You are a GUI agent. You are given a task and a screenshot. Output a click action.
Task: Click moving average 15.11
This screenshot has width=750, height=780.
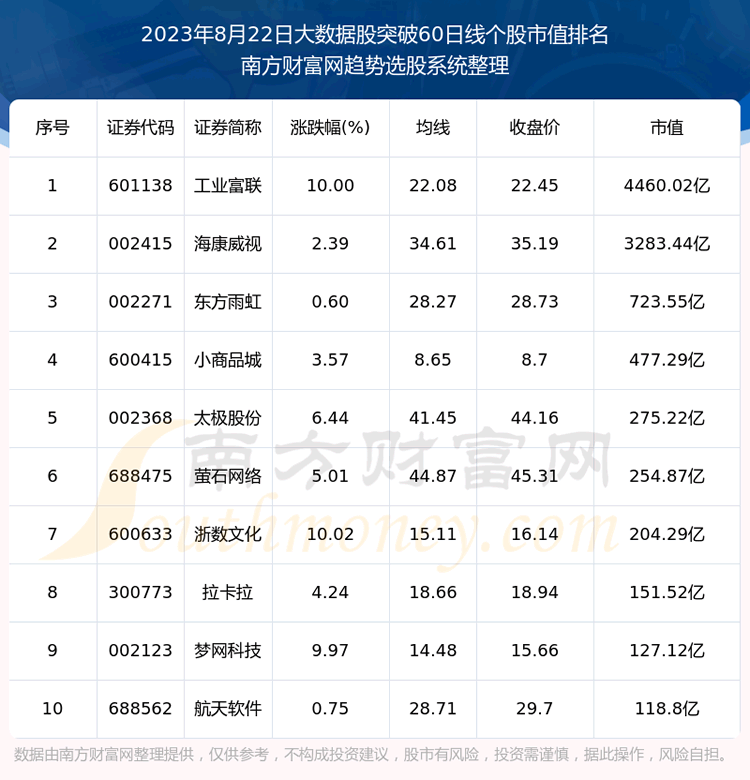tap(433, 534)
